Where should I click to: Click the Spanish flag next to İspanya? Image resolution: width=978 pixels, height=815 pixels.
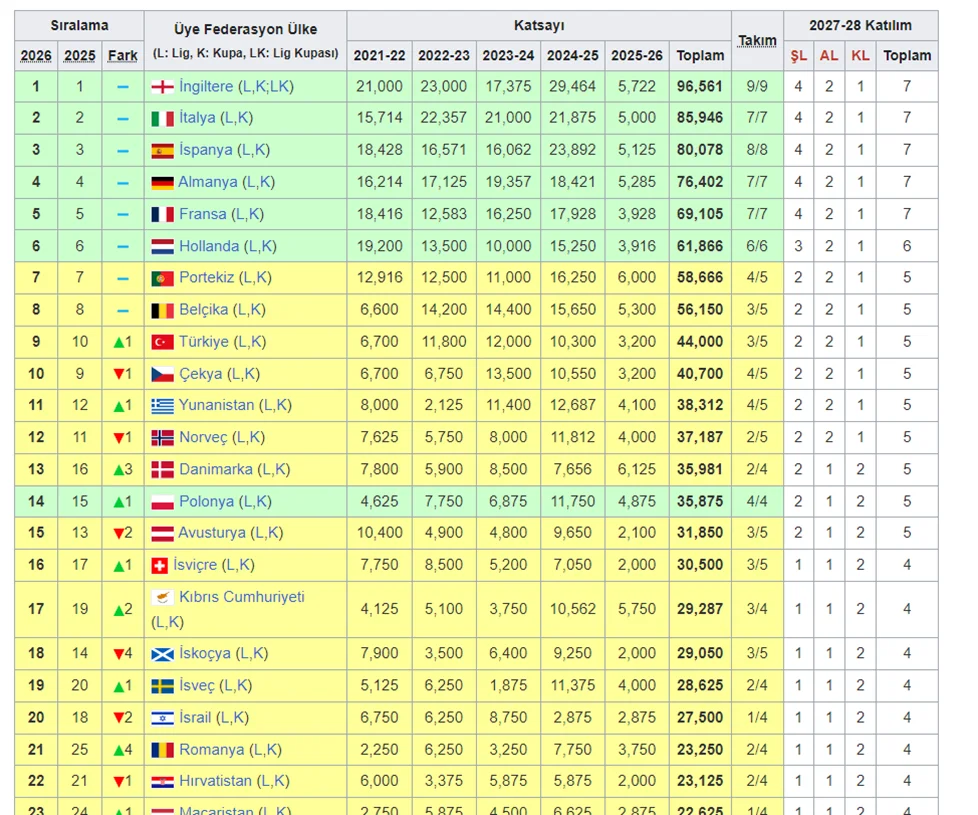tap(162, 151)
